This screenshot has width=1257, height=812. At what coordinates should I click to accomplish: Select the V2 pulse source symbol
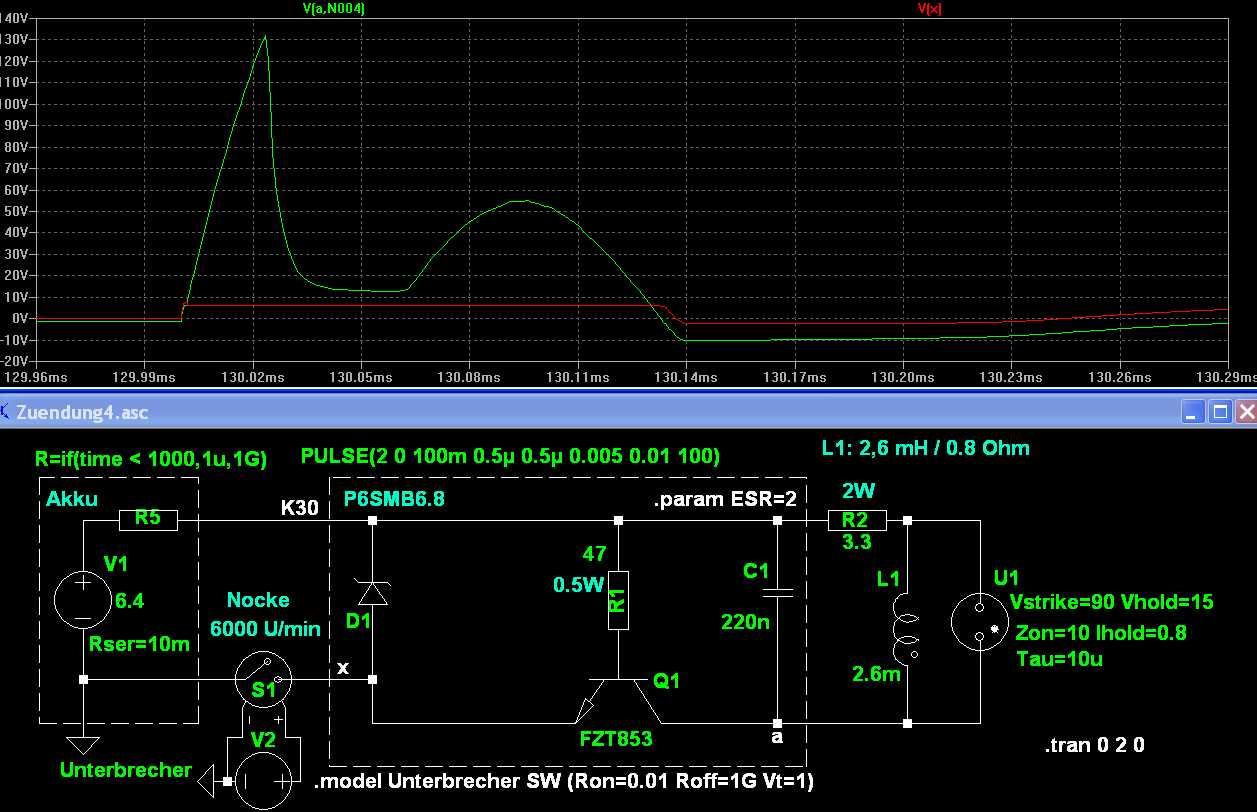264,780
